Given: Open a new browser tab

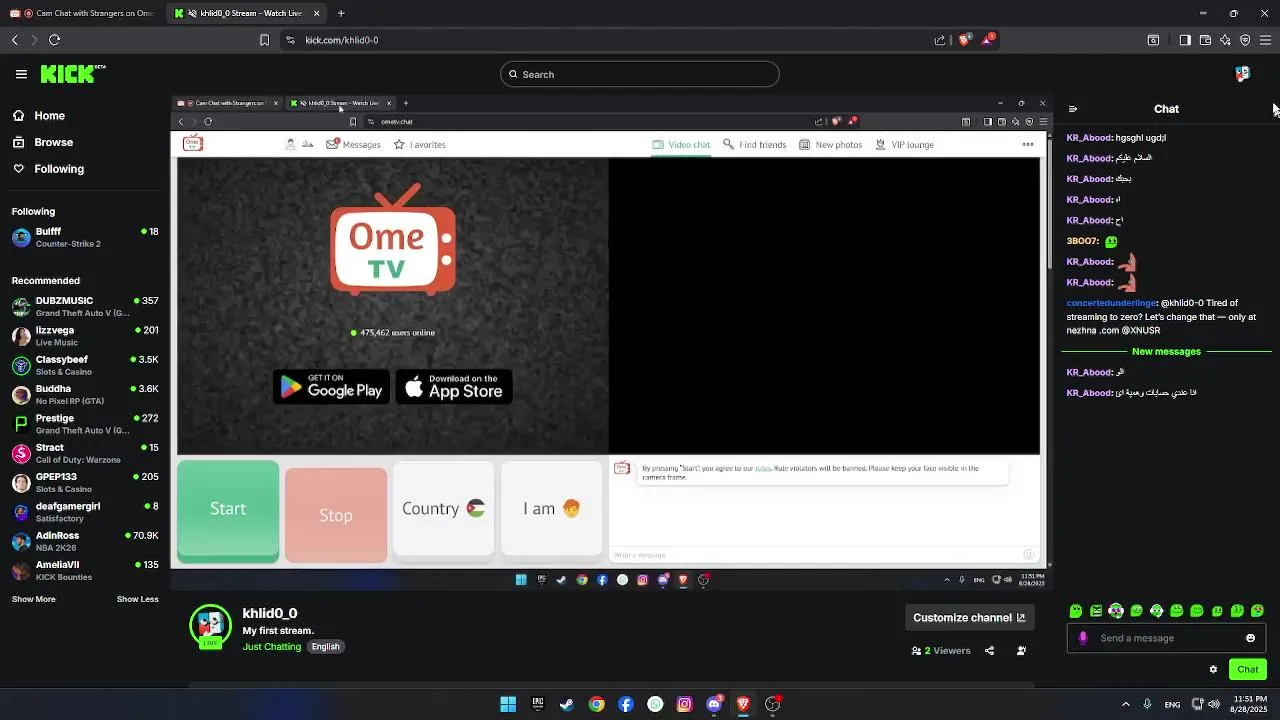Looking at the screenshot, I should [341, 13].
